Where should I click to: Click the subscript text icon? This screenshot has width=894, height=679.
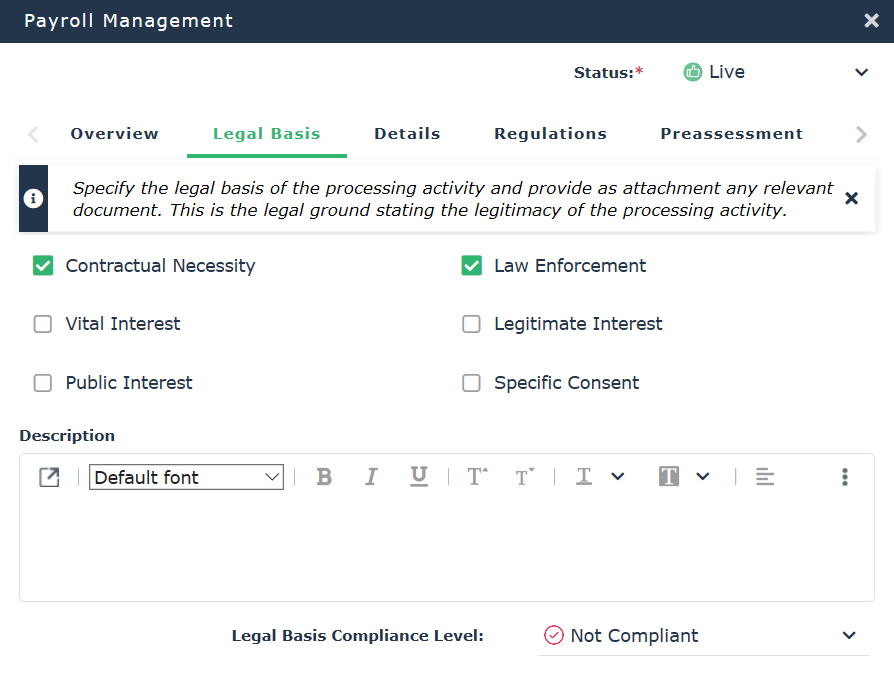click(x=524, y=477)
